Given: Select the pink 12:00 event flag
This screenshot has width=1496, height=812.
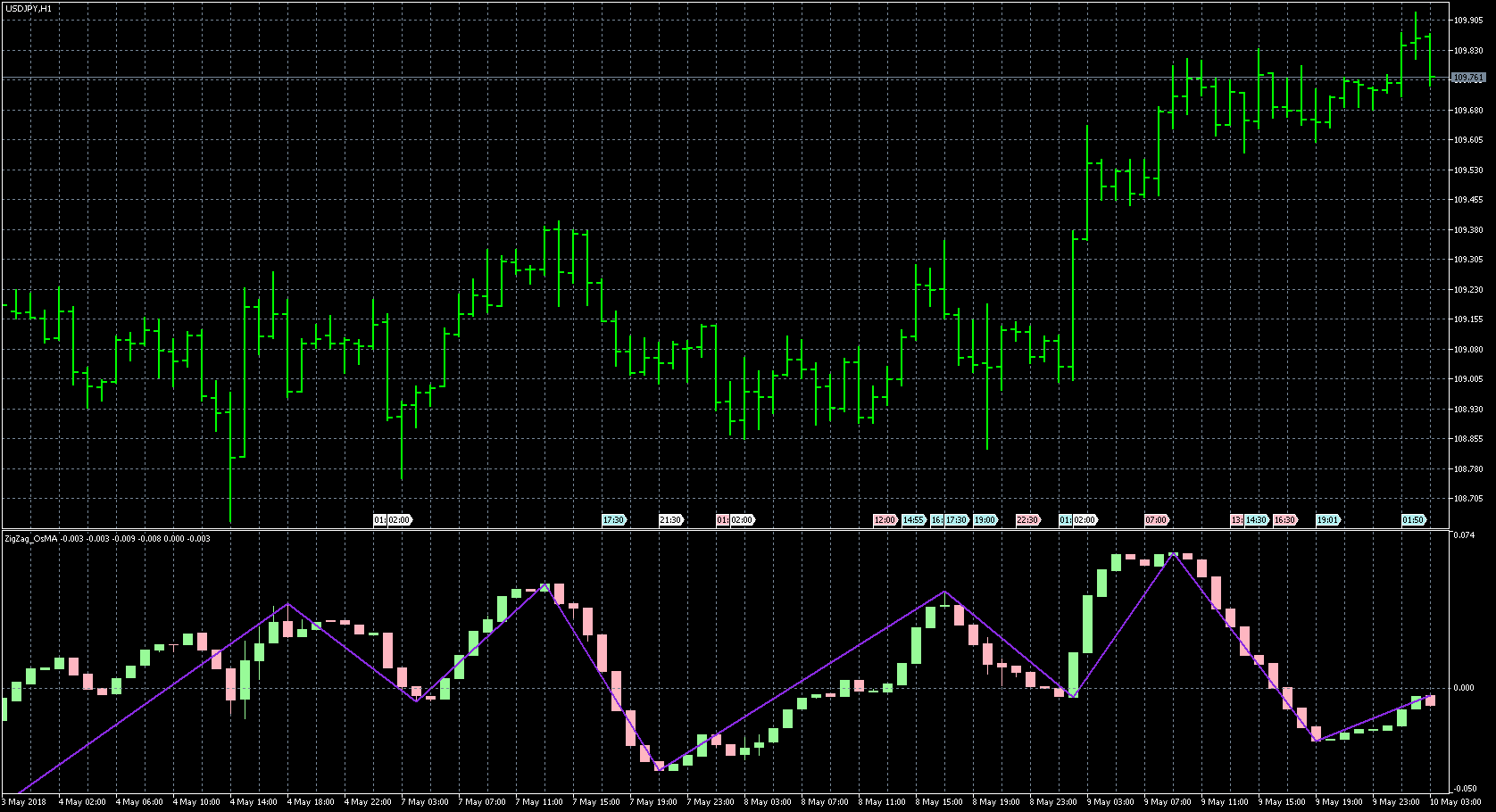Looking at the screenshot, I should tap(885, 520).
